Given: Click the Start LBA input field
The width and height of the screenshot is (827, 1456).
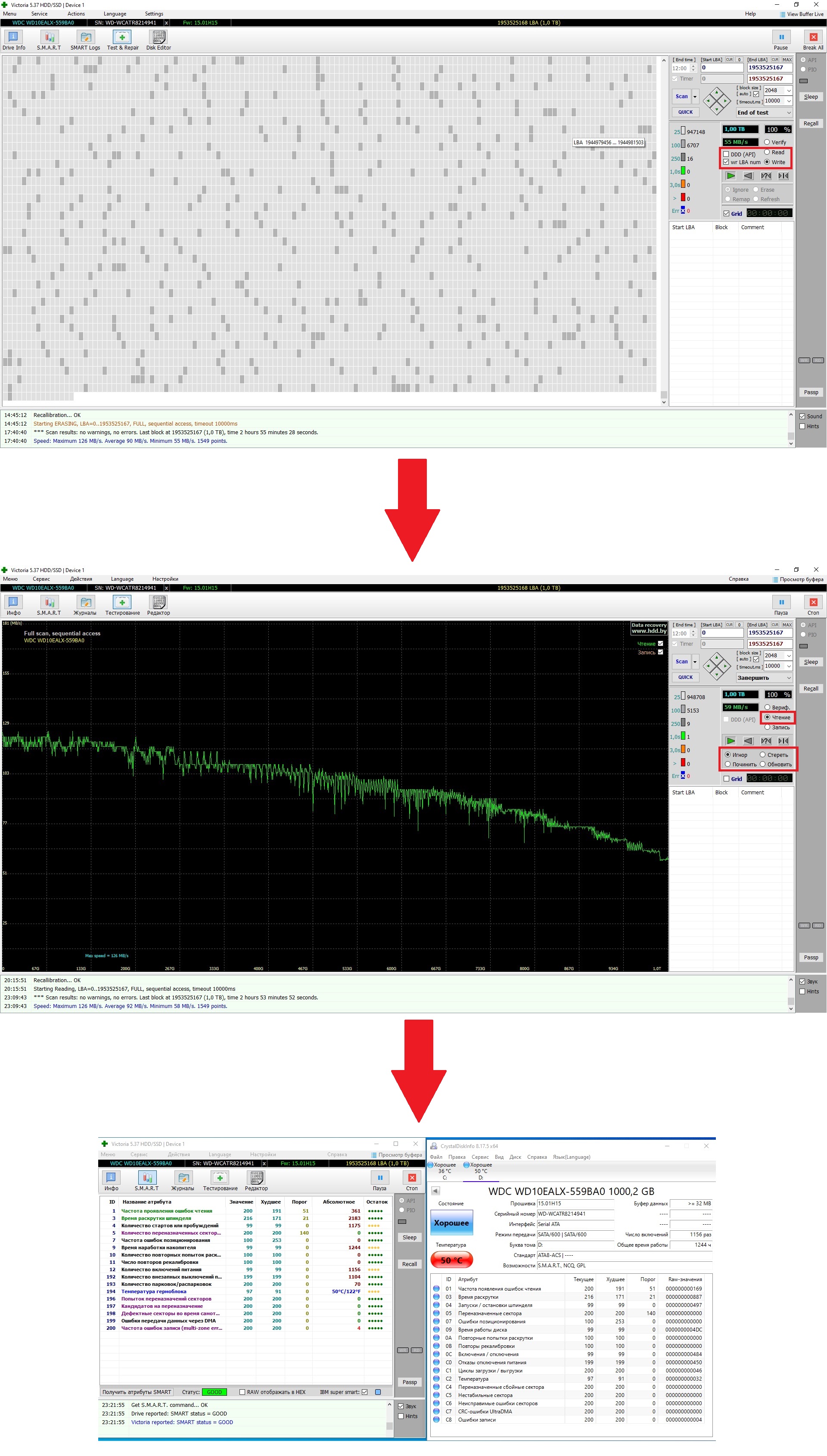Looking at the screenshot, I should [721, 68].
